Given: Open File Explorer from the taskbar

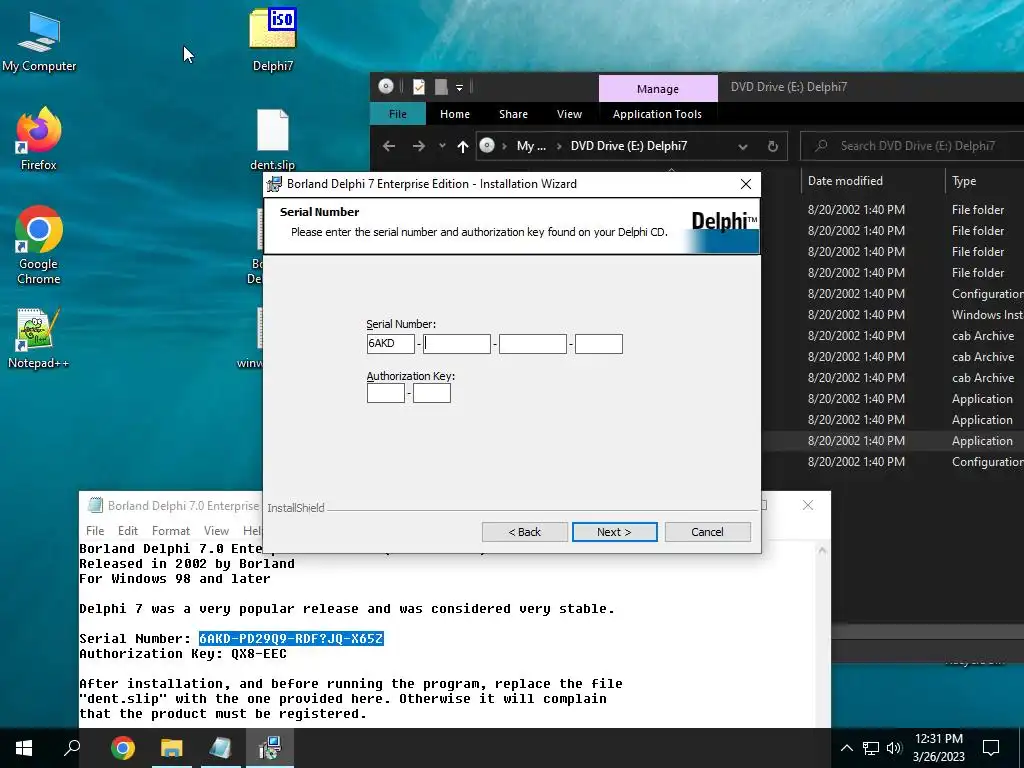Looking at the screenshot, I should point(171,748).
